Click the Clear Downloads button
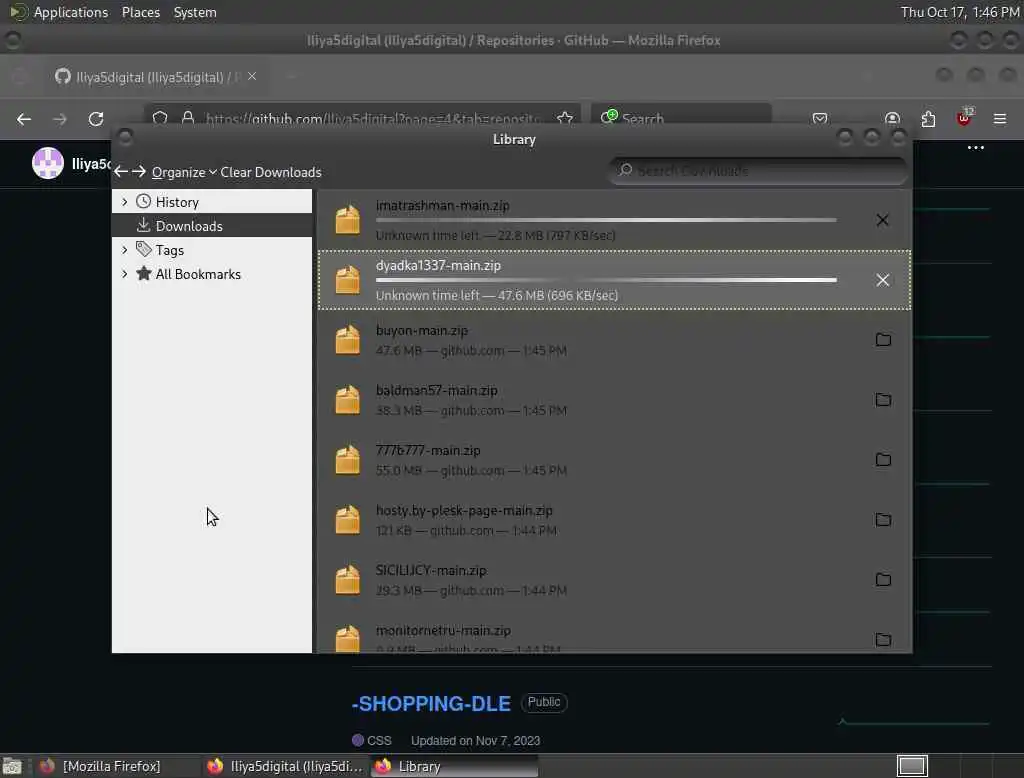The height and width of the screenshot is (778, 1024). click(x=271, y=172)
